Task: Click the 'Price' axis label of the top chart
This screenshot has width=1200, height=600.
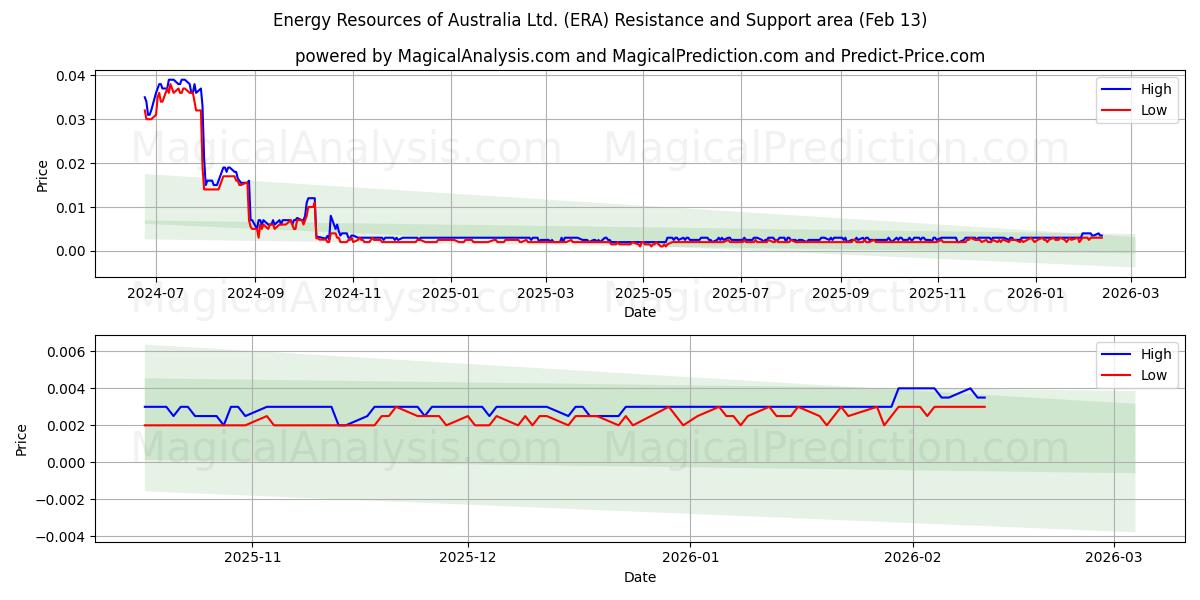Action: [42, 176]
